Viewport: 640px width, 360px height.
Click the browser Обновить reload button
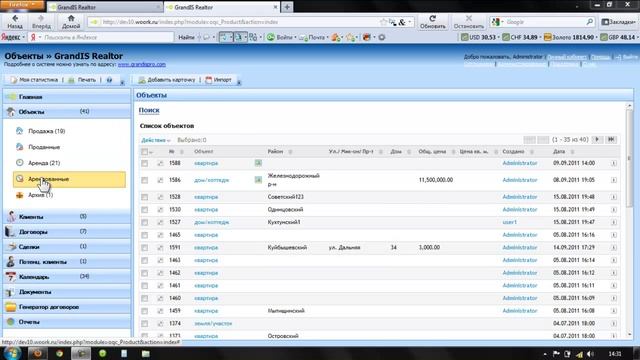point(433,22)
